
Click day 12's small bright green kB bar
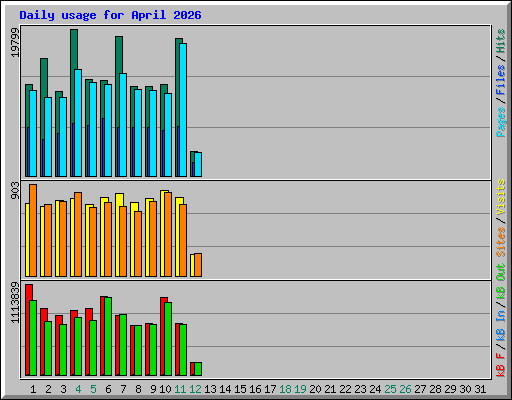[x=198, y=369]
